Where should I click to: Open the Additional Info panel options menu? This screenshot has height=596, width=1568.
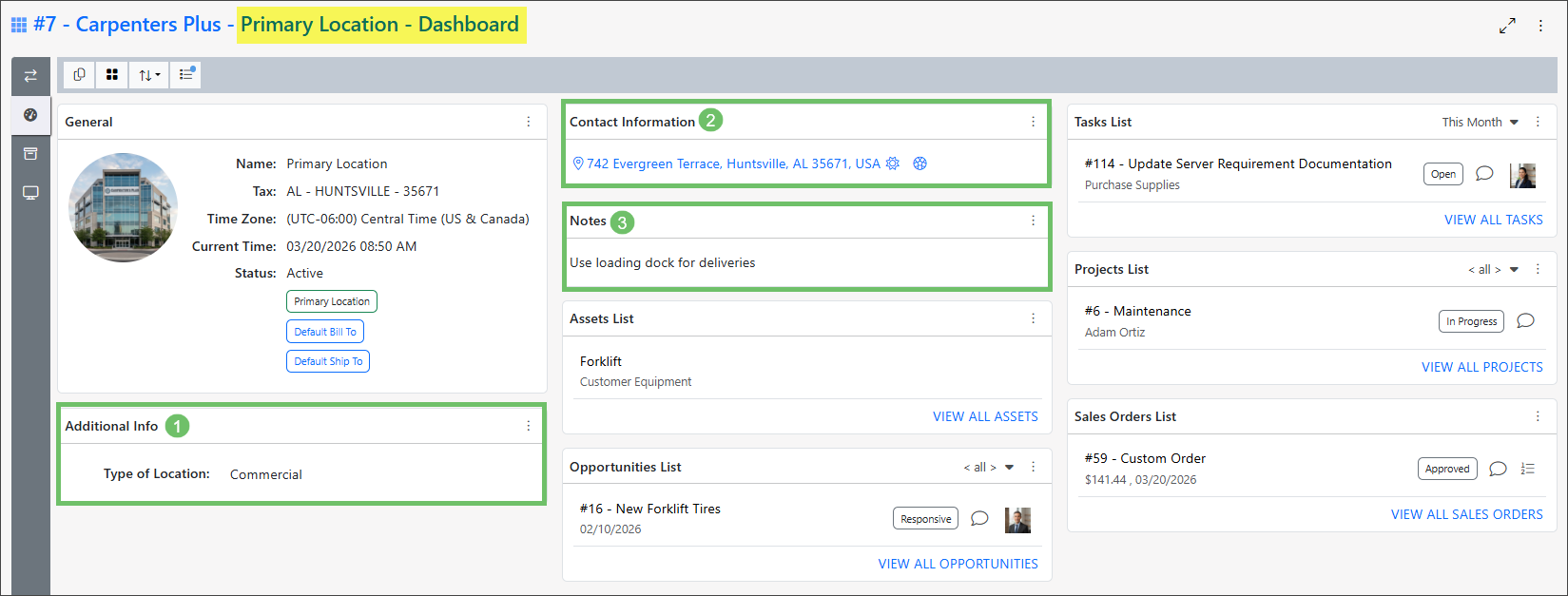click(529, 426)
